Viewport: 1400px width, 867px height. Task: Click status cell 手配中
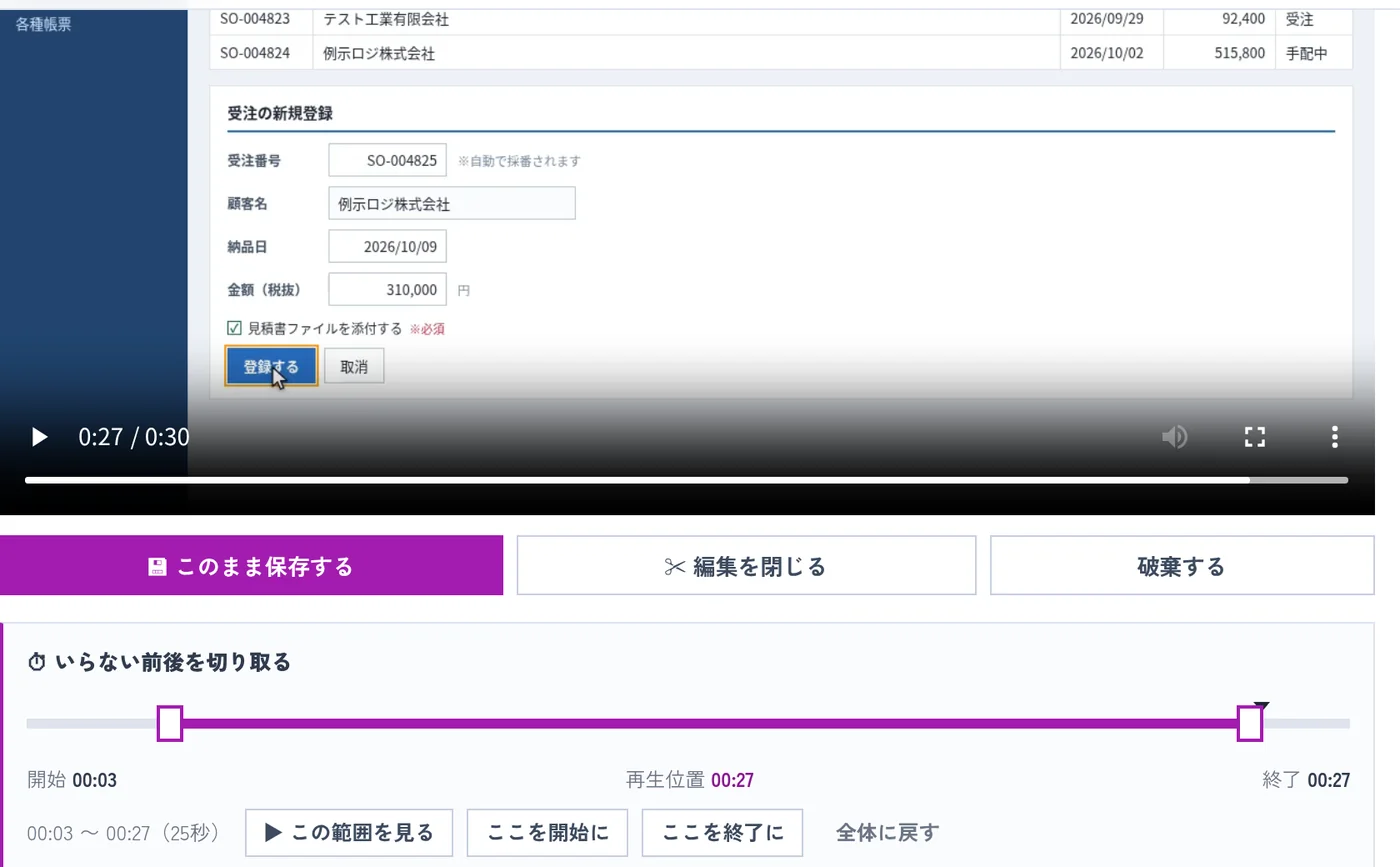coord(1307,53)
